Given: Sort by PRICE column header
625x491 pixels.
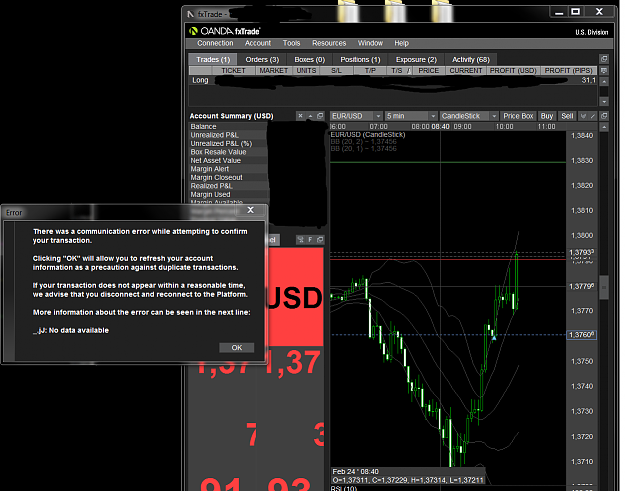Looking at the screenshot, I should point(428,71).
